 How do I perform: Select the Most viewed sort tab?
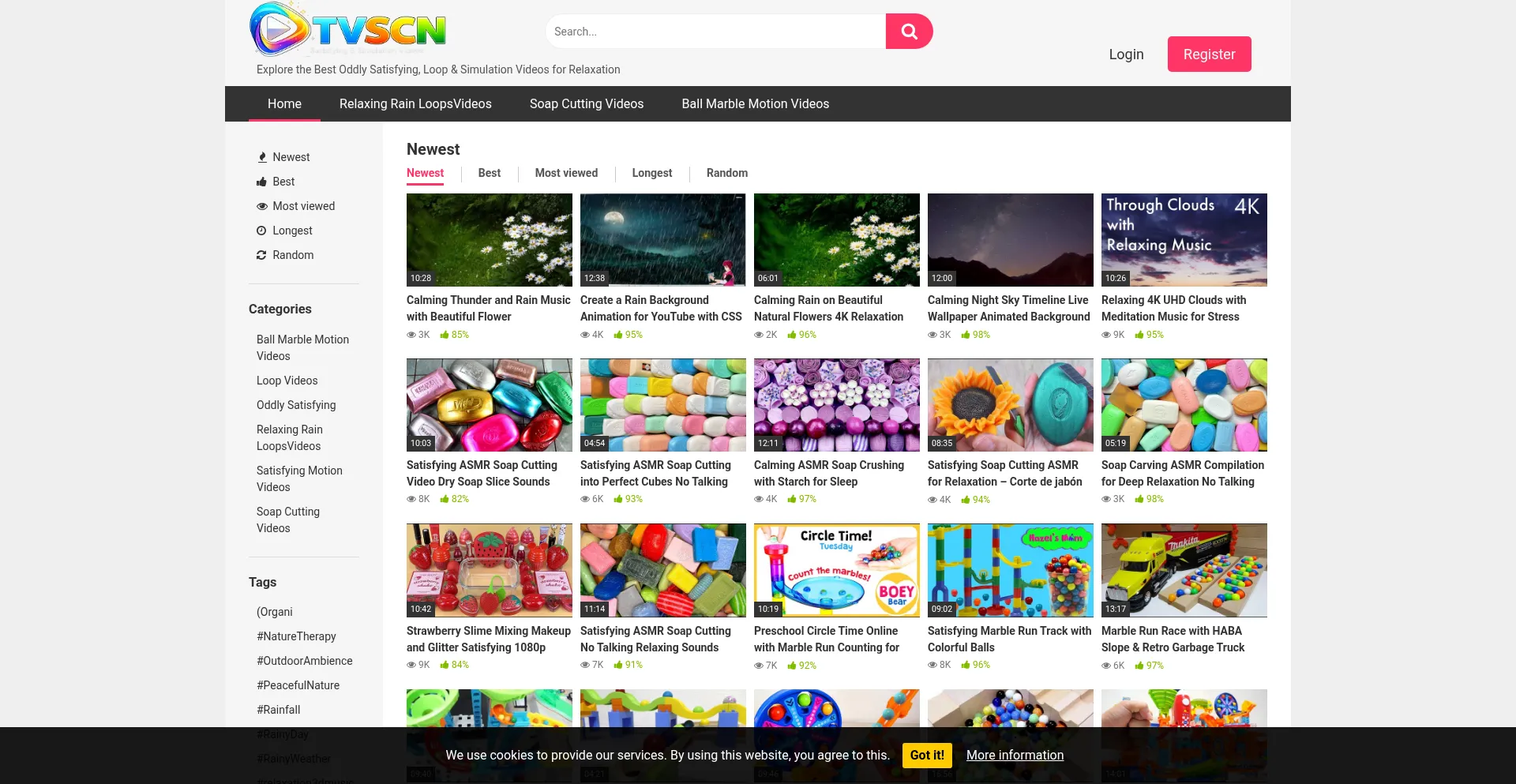566,173
